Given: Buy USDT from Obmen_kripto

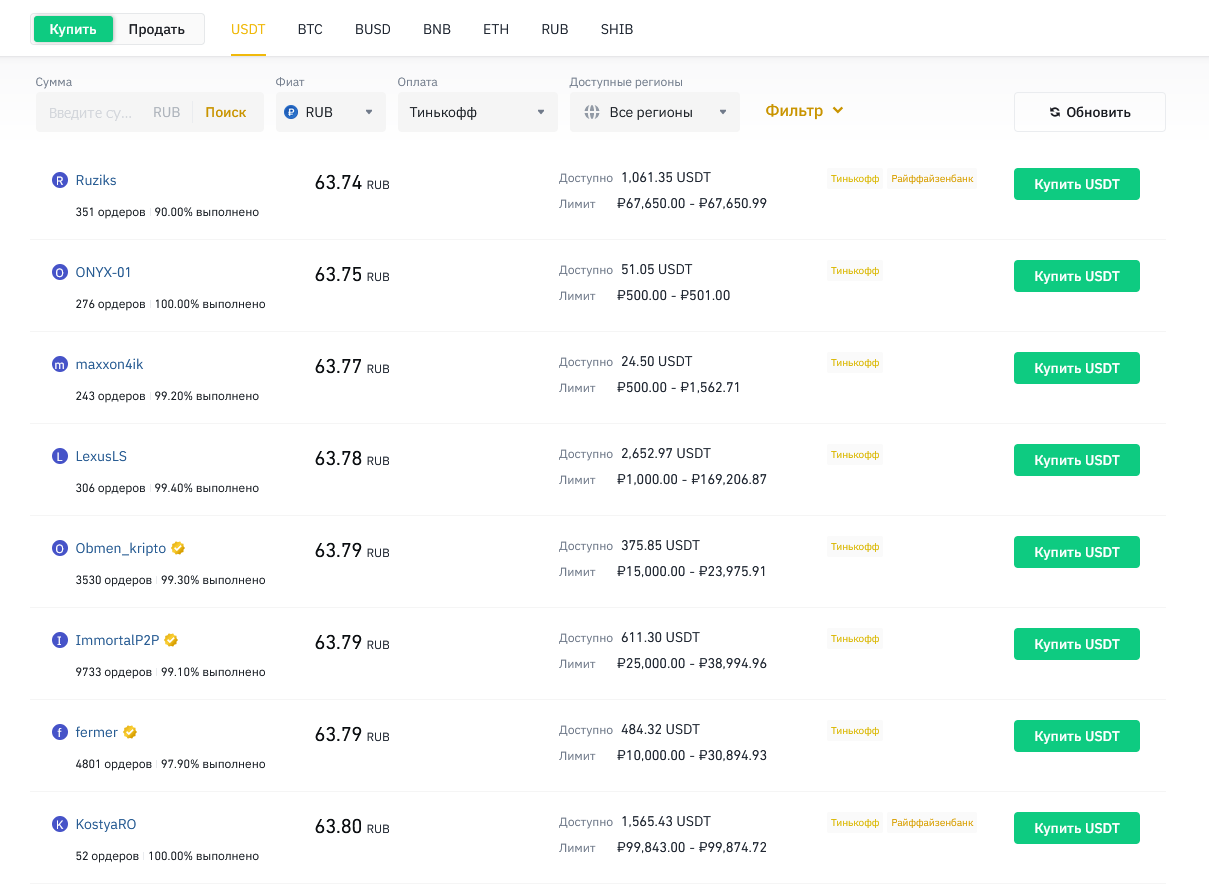Looking at the screenshot, I should (x=1077, y=552).
